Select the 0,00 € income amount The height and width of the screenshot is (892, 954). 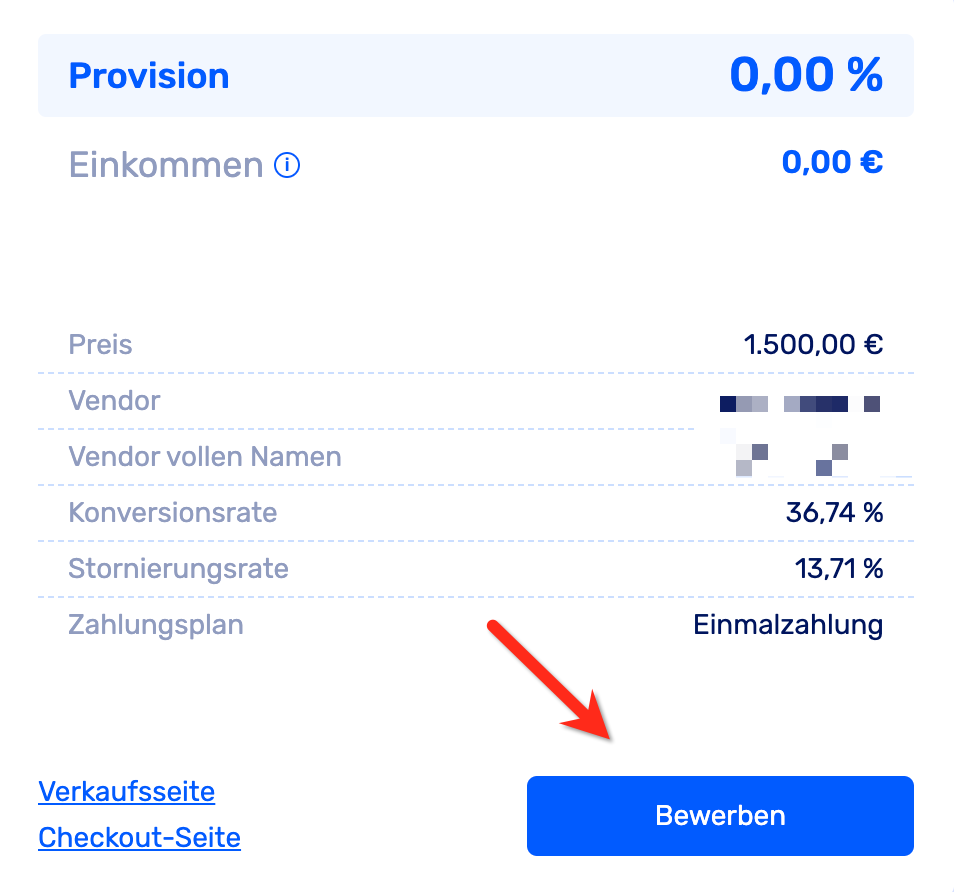click(832, 162)
